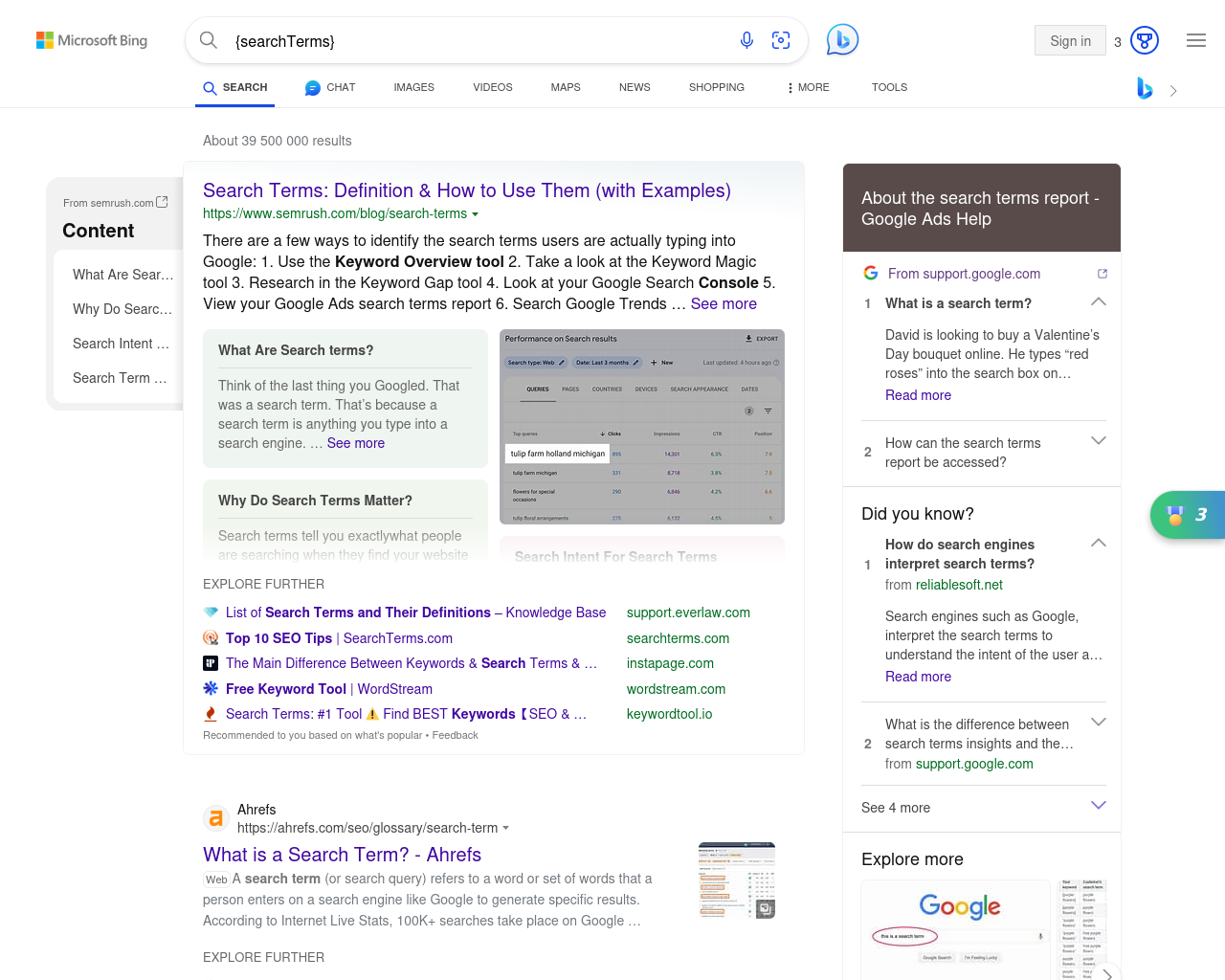Click 'About the search terms report' header card
The width and height of the screenshot is (1225, 980).
click(982, 208)
